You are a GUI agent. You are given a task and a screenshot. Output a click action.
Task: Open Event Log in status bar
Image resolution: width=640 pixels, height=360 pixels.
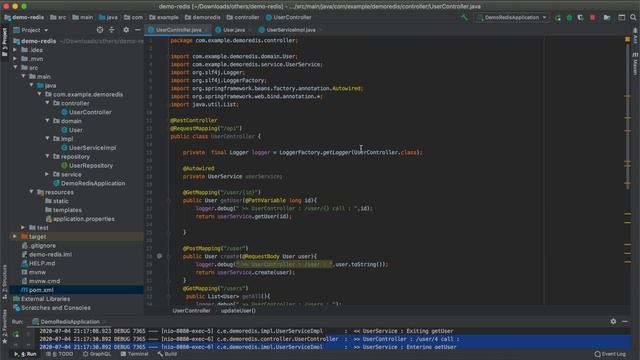(x=610, y=354)
